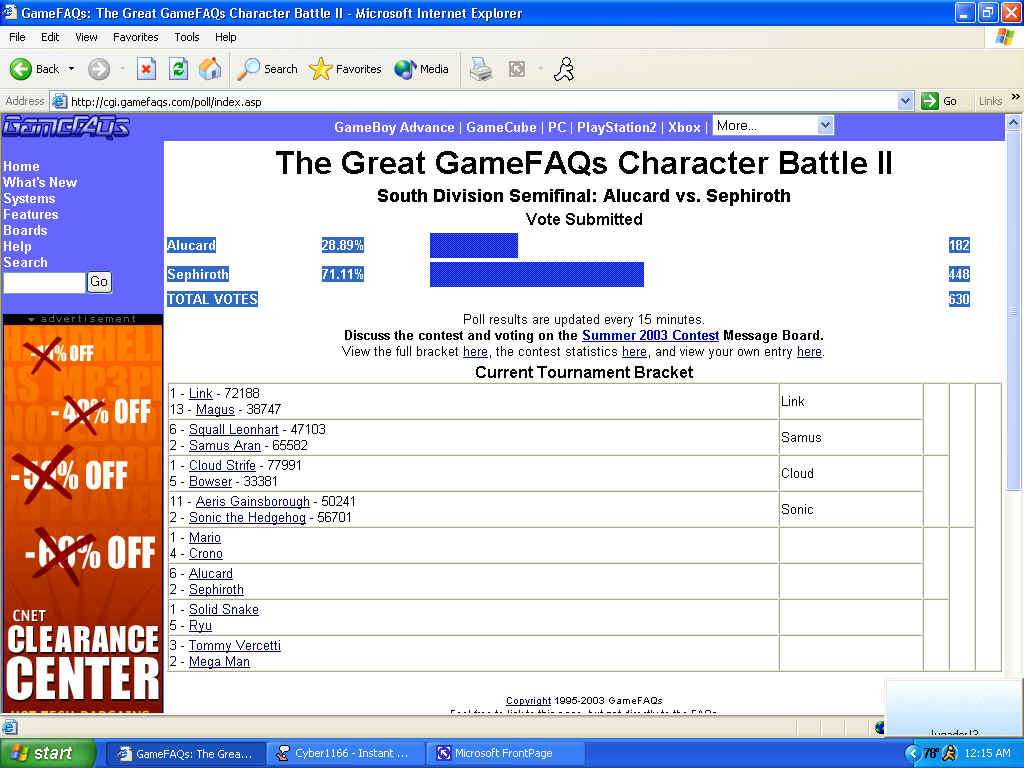
Task: Open the Search toolbar button
Action: tap(267, 69)
